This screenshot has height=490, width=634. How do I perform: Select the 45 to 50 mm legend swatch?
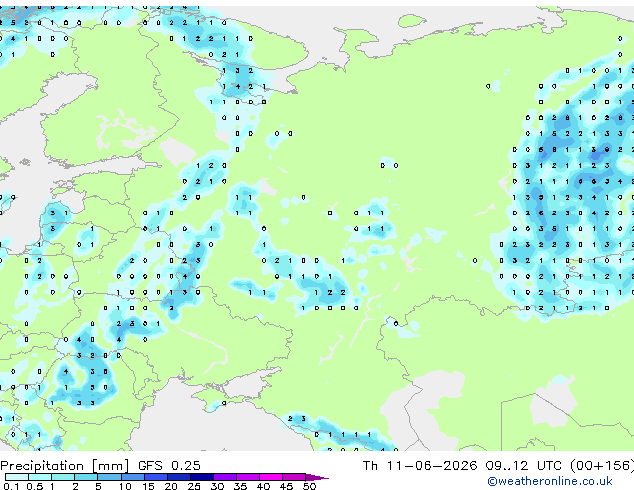click(294, 477)
